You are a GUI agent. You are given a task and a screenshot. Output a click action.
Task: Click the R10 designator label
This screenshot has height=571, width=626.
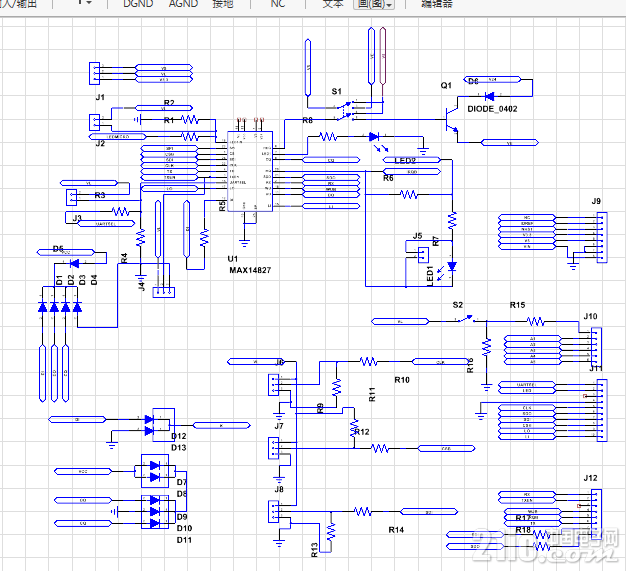(x=402, y=380)
